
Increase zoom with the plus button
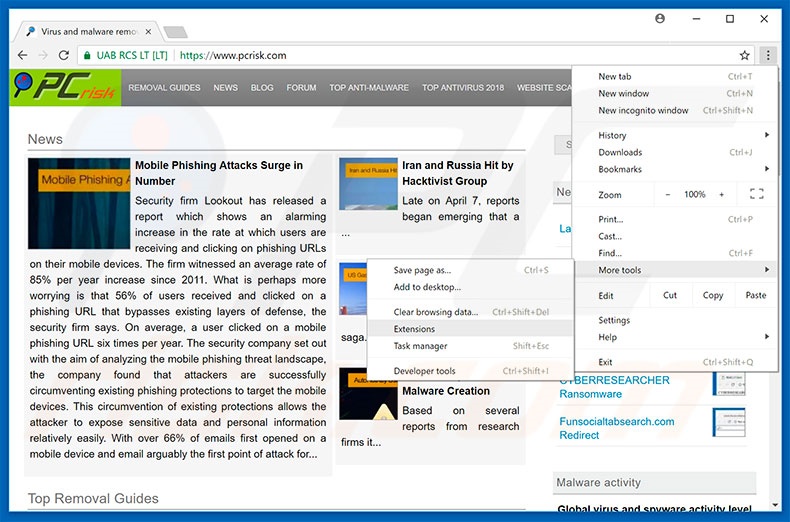tap(721, 194)
